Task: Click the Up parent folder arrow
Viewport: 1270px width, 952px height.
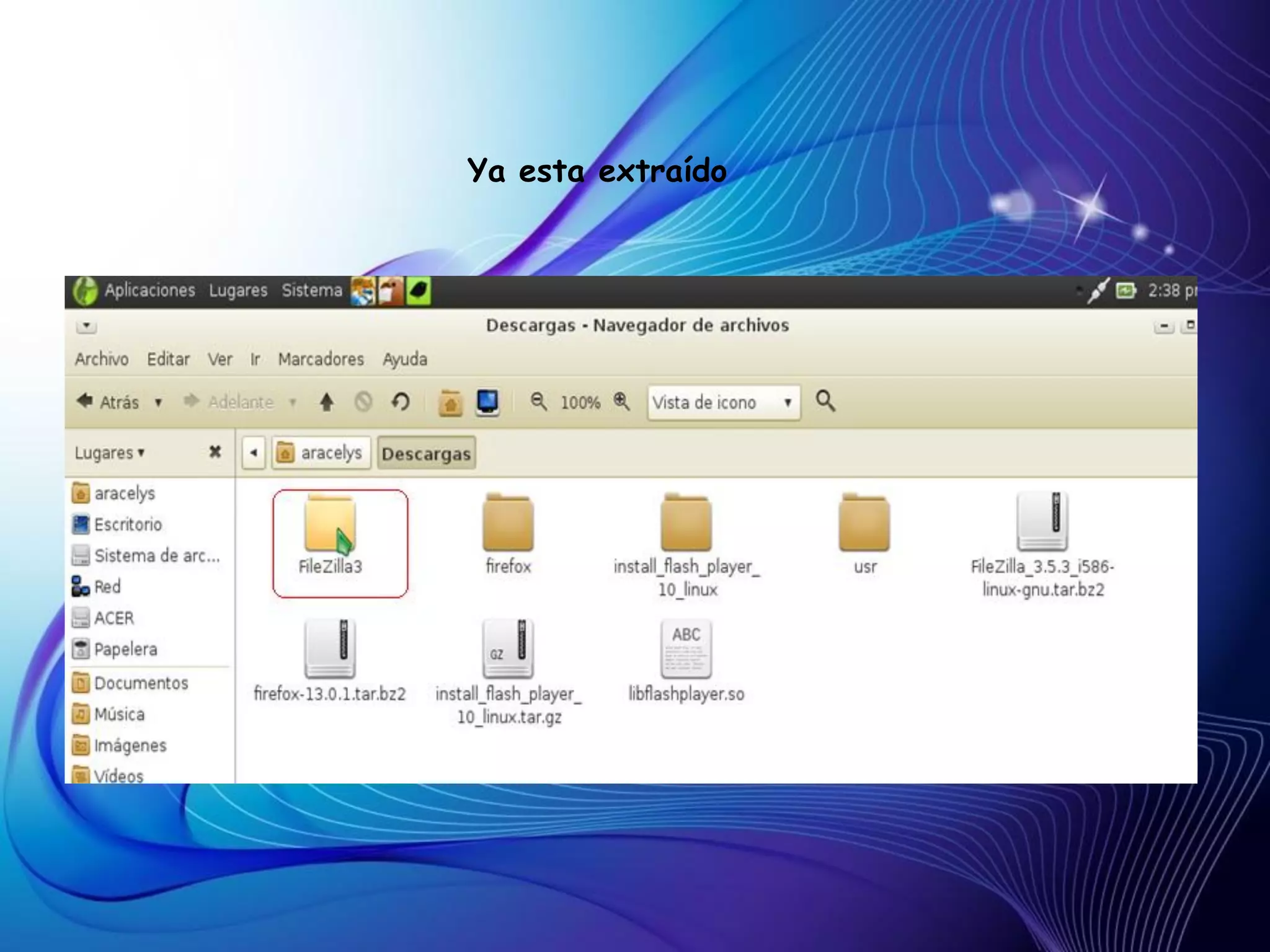Action: tap(326, 403)
